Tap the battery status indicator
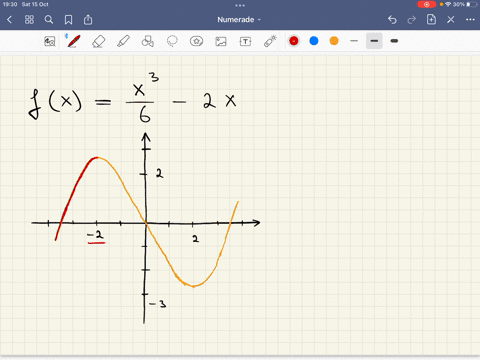 (x=472, y=4)
